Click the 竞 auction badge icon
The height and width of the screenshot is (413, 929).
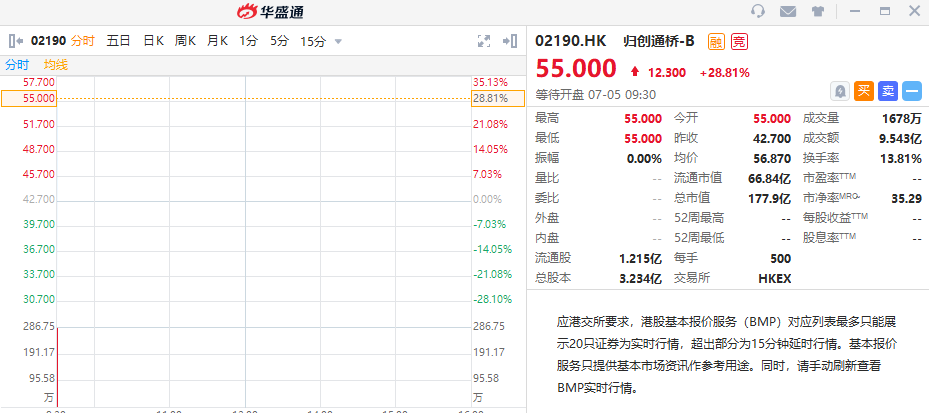click(x=739, y=41)
